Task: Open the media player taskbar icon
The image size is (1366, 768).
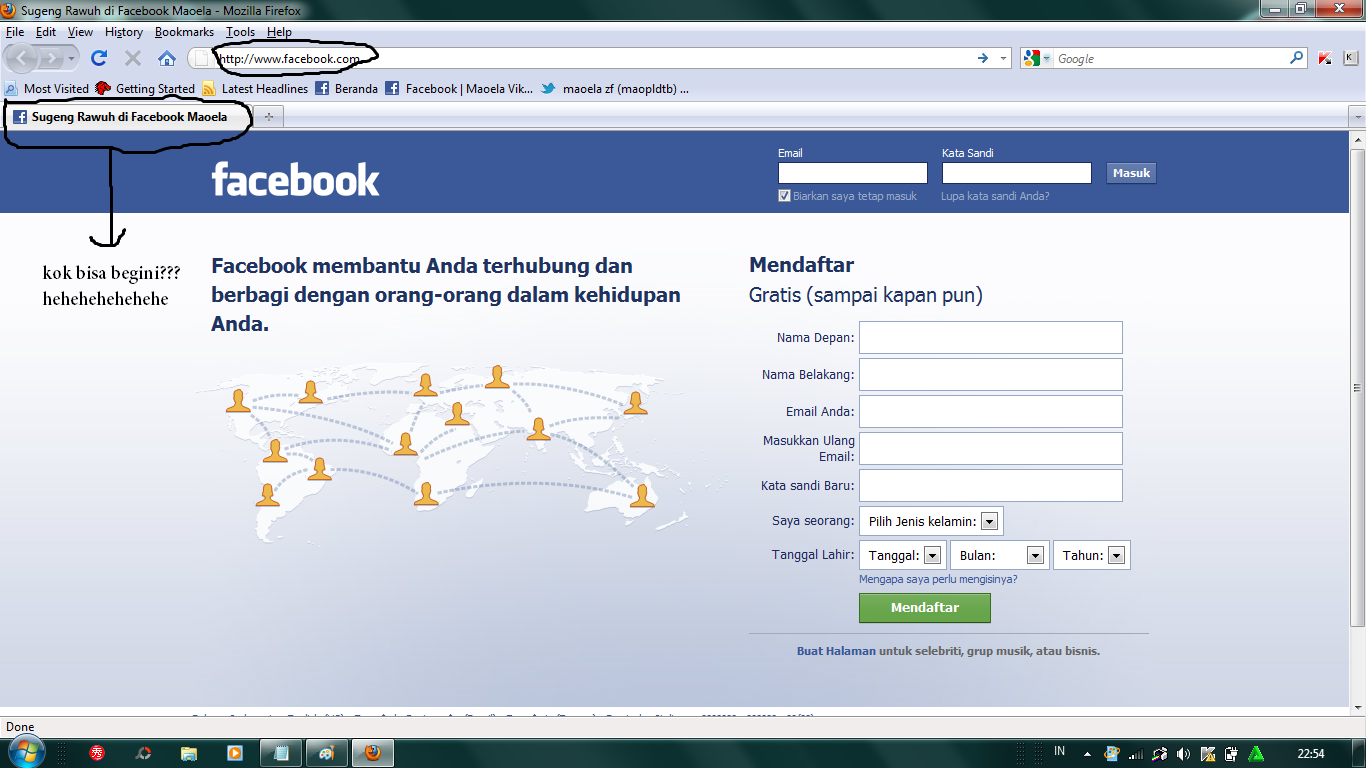Action: tap(235, 753)
